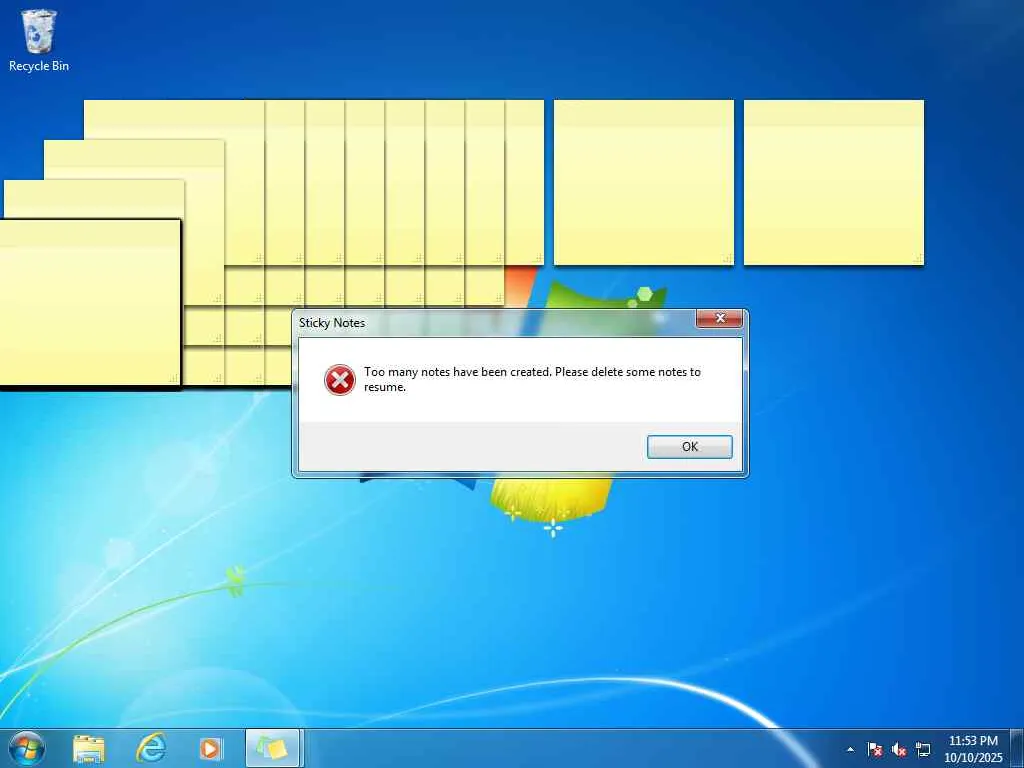Viewport: 1024px width, 768px height.
Task: Click the red error icon in the dialog
Action: click(340, 380)
